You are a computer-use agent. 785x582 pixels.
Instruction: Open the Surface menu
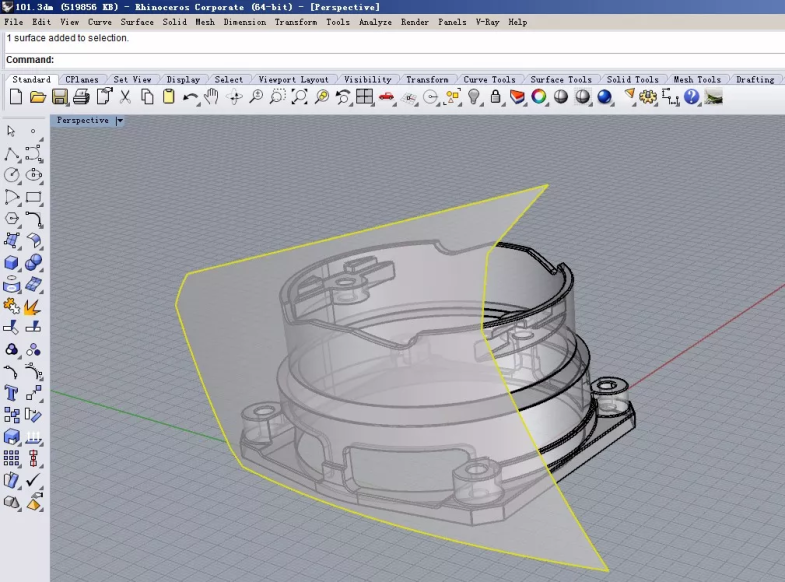click(137, 22)
